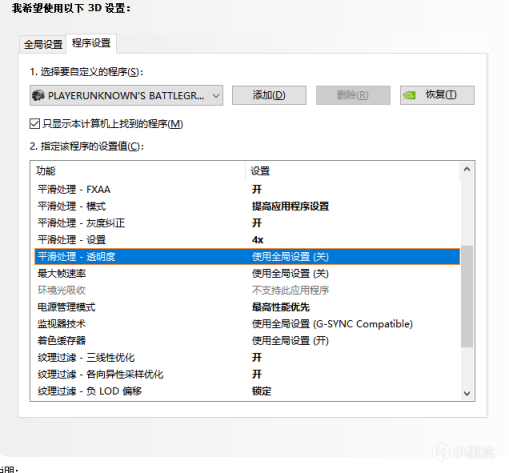The image size is (509, 473).
Task: Select the 着色缓存器 row
Action: (x=247, y=341)
